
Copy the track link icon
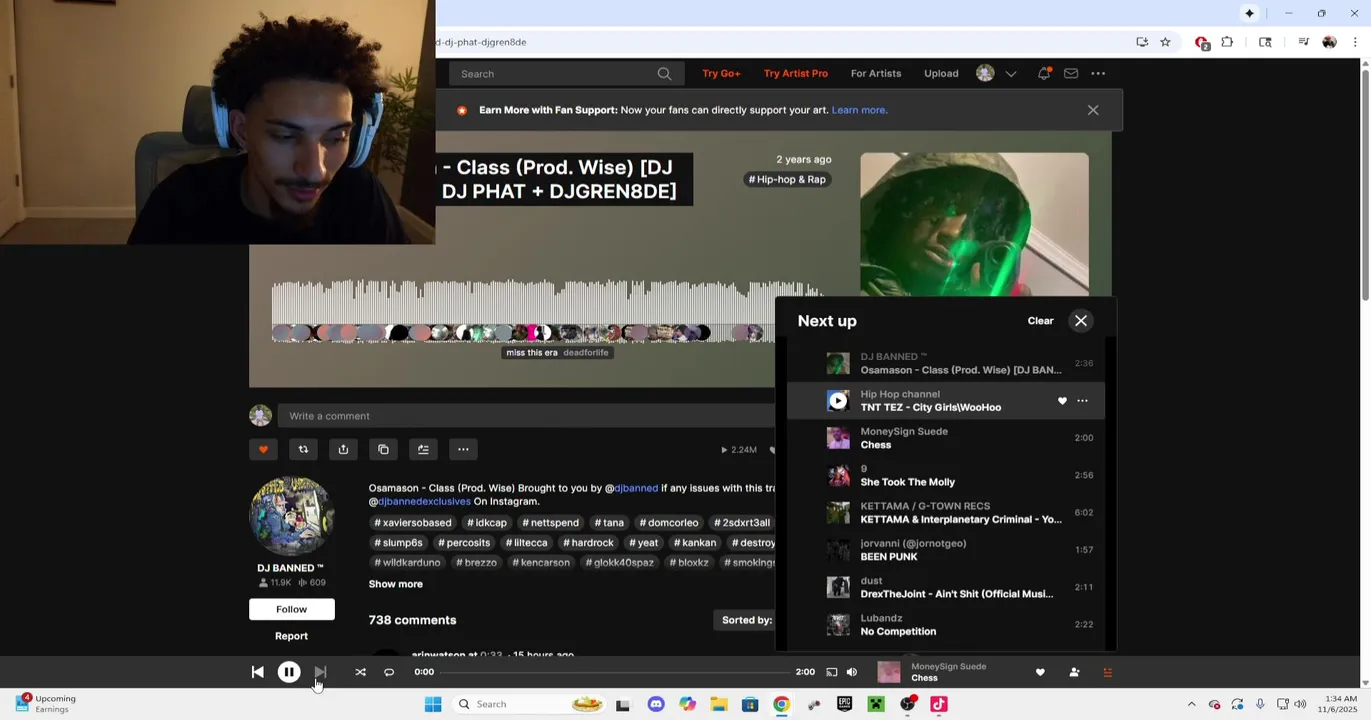(x=383, y=449)
